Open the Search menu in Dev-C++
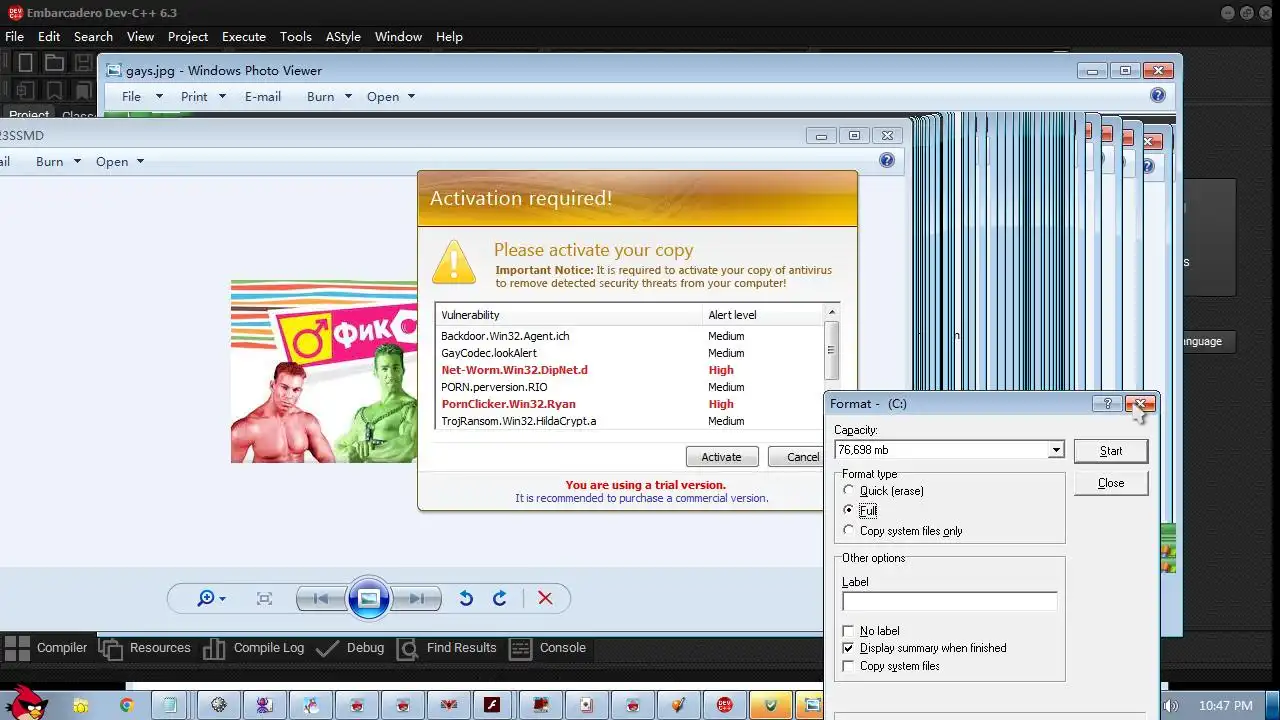 click(x=93, y=36)
